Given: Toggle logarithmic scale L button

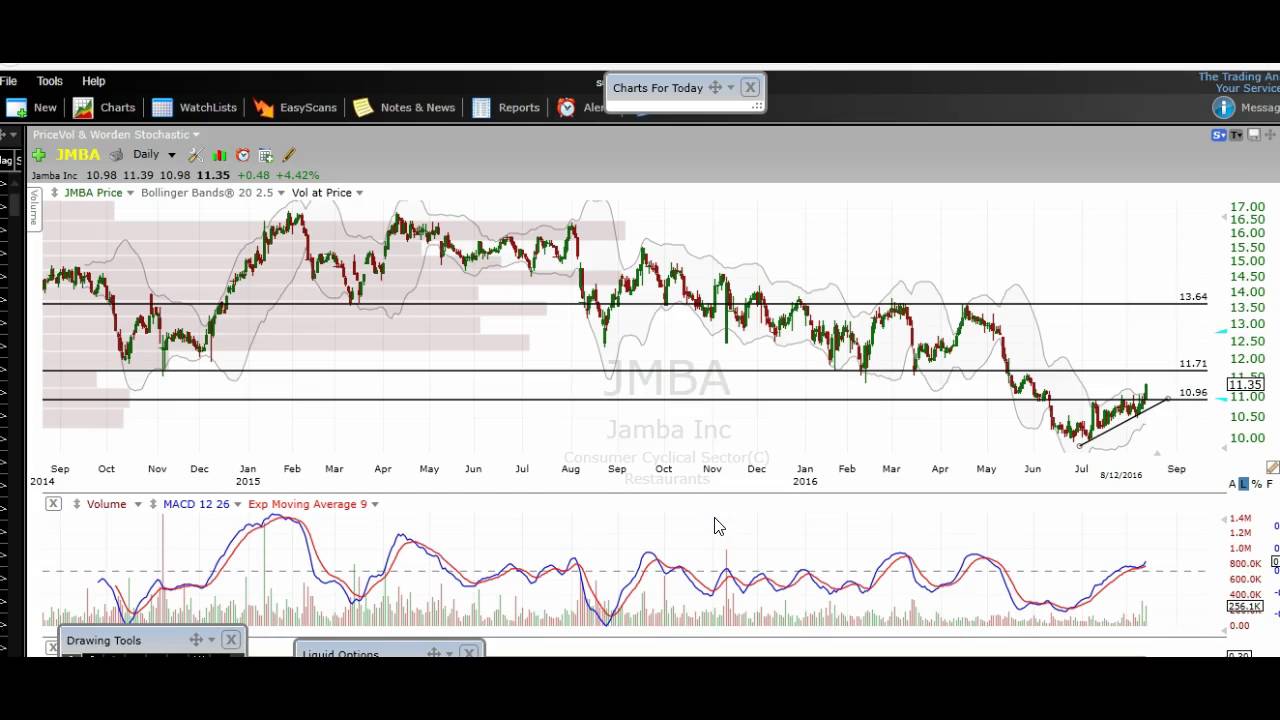Looking at the screenshot, I should coord(1243,484).
